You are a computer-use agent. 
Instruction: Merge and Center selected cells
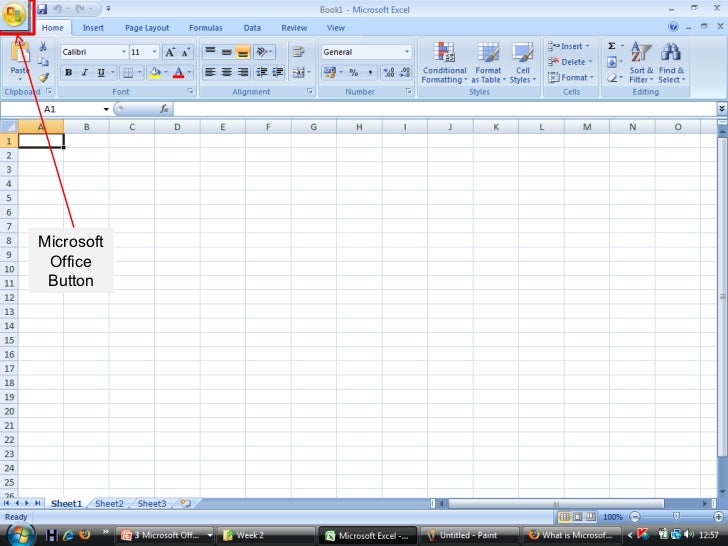[299, 72]
